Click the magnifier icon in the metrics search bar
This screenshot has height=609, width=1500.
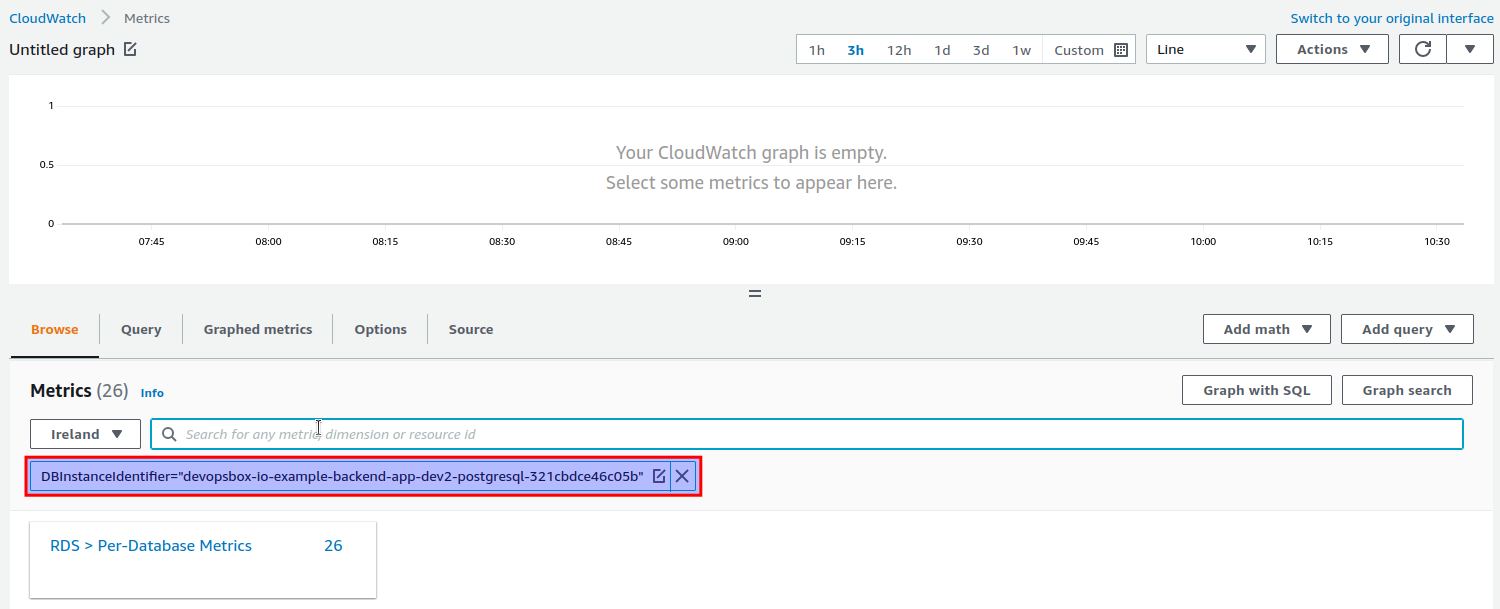click(x=169, y=433)
